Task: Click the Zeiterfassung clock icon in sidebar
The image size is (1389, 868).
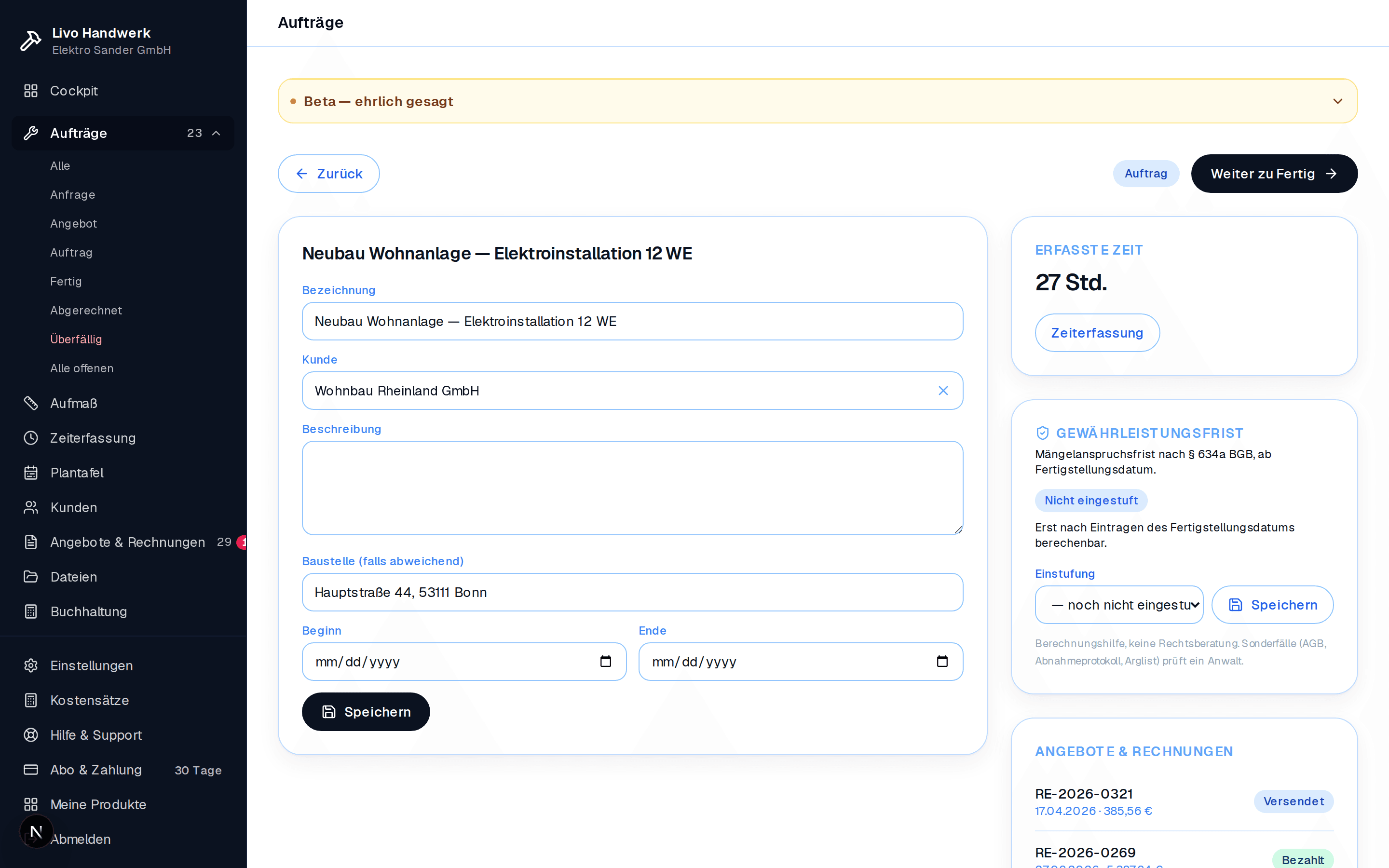Action: (31, 438)
